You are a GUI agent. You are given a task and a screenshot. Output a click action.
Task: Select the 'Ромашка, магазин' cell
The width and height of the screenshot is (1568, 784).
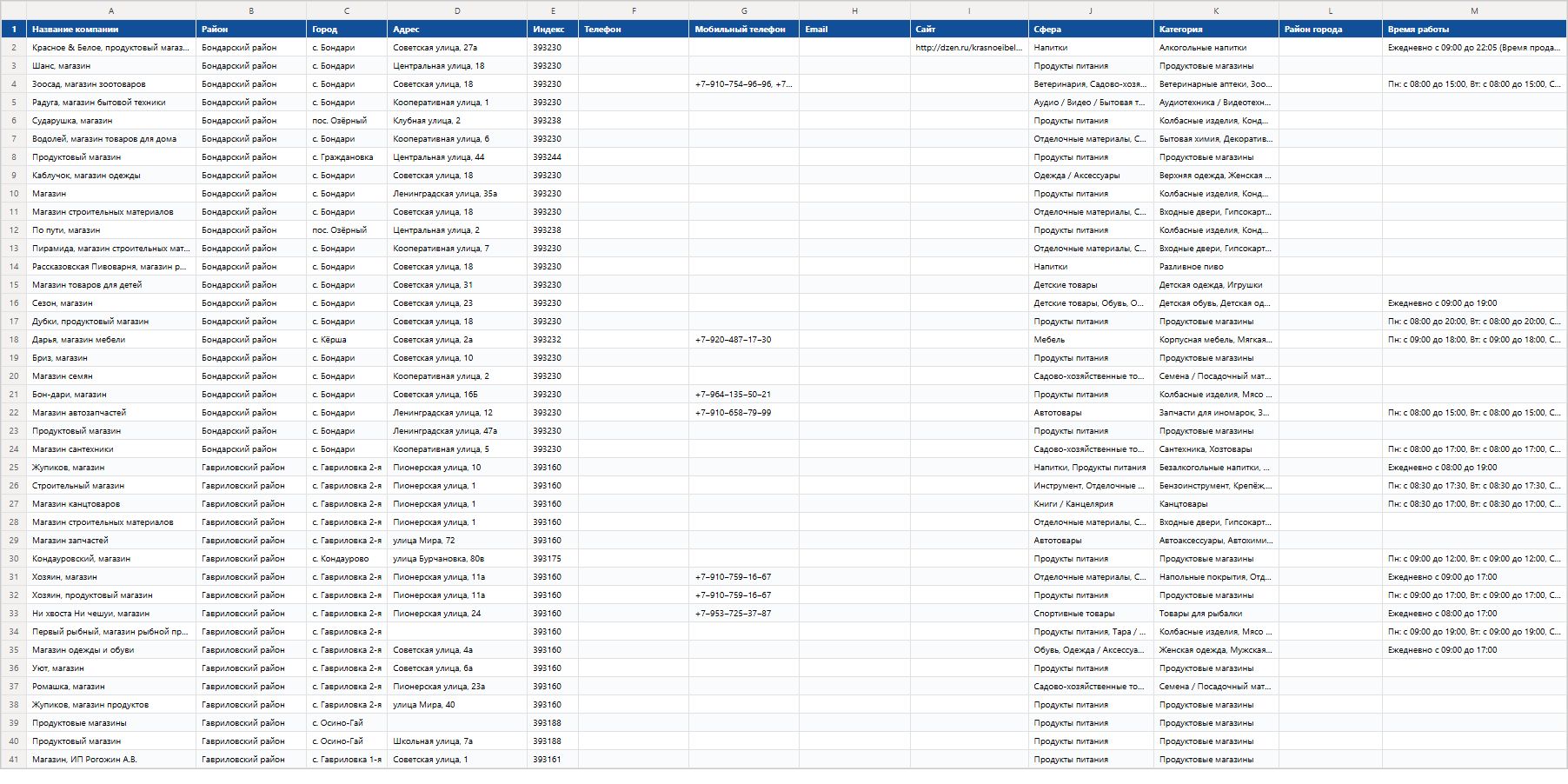111,686
